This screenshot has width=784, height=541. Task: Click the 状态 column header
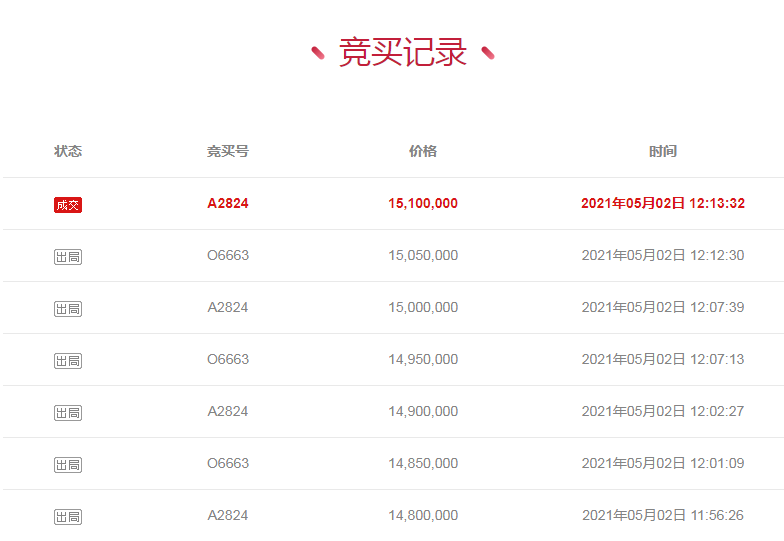point(68,152)
